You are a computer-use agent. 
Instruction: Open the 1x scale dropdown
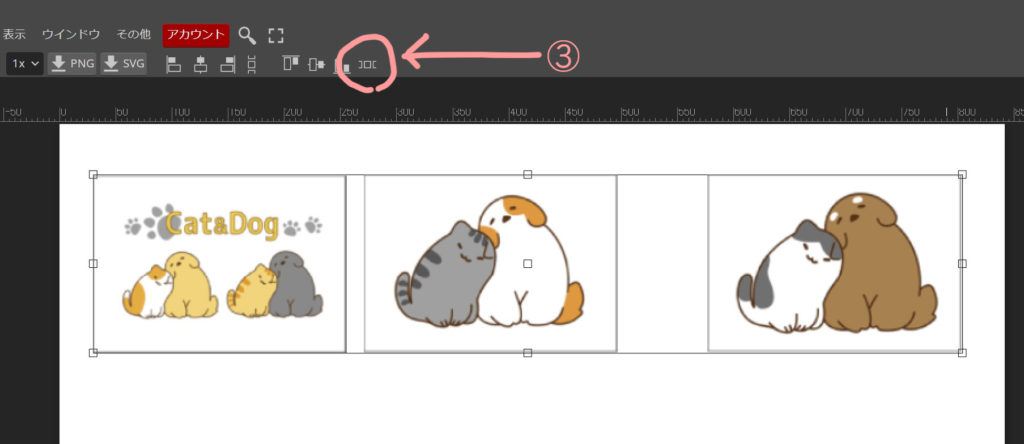[x=25, y=64]
